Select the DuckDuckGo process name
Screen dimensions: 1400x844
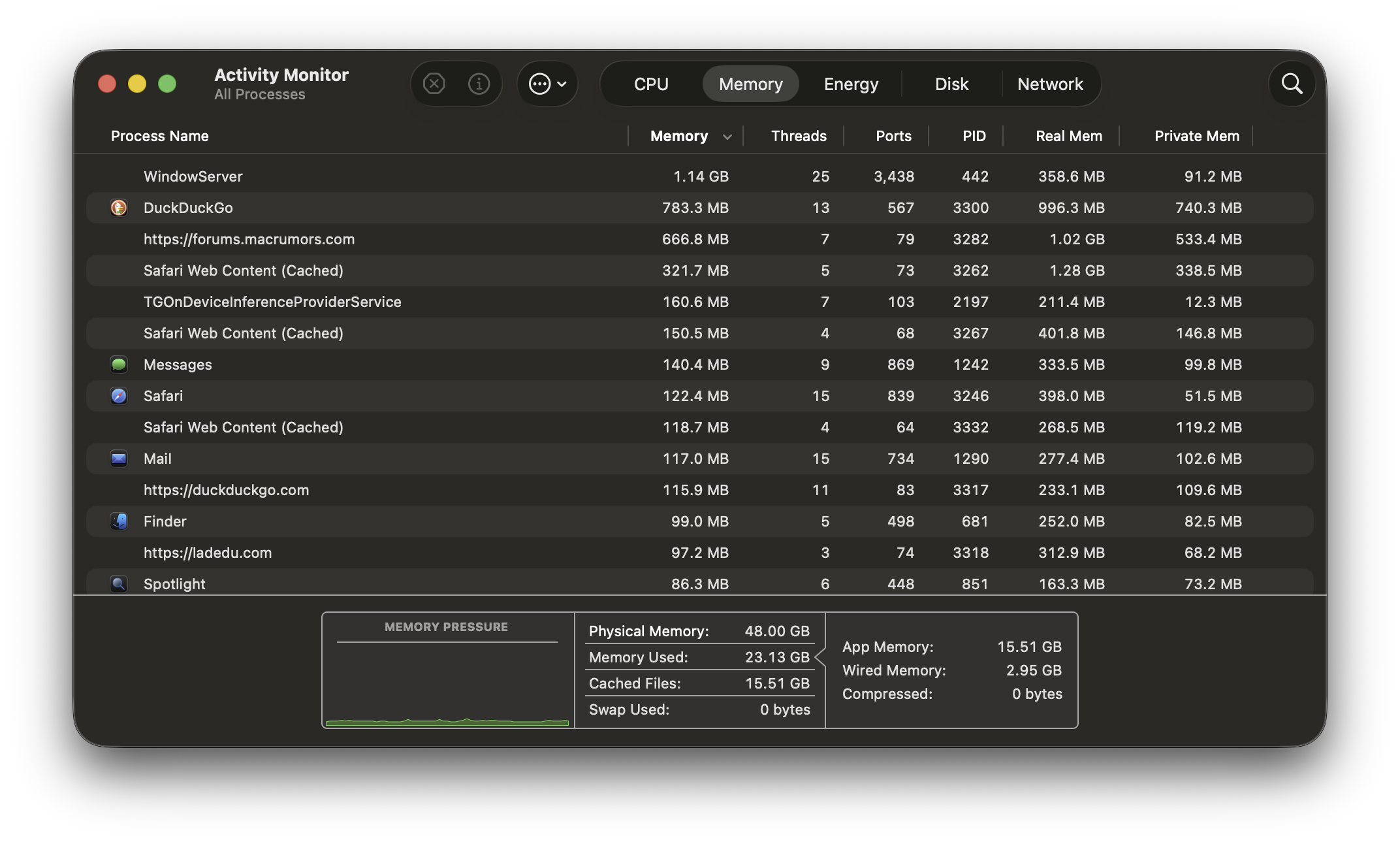188,208
